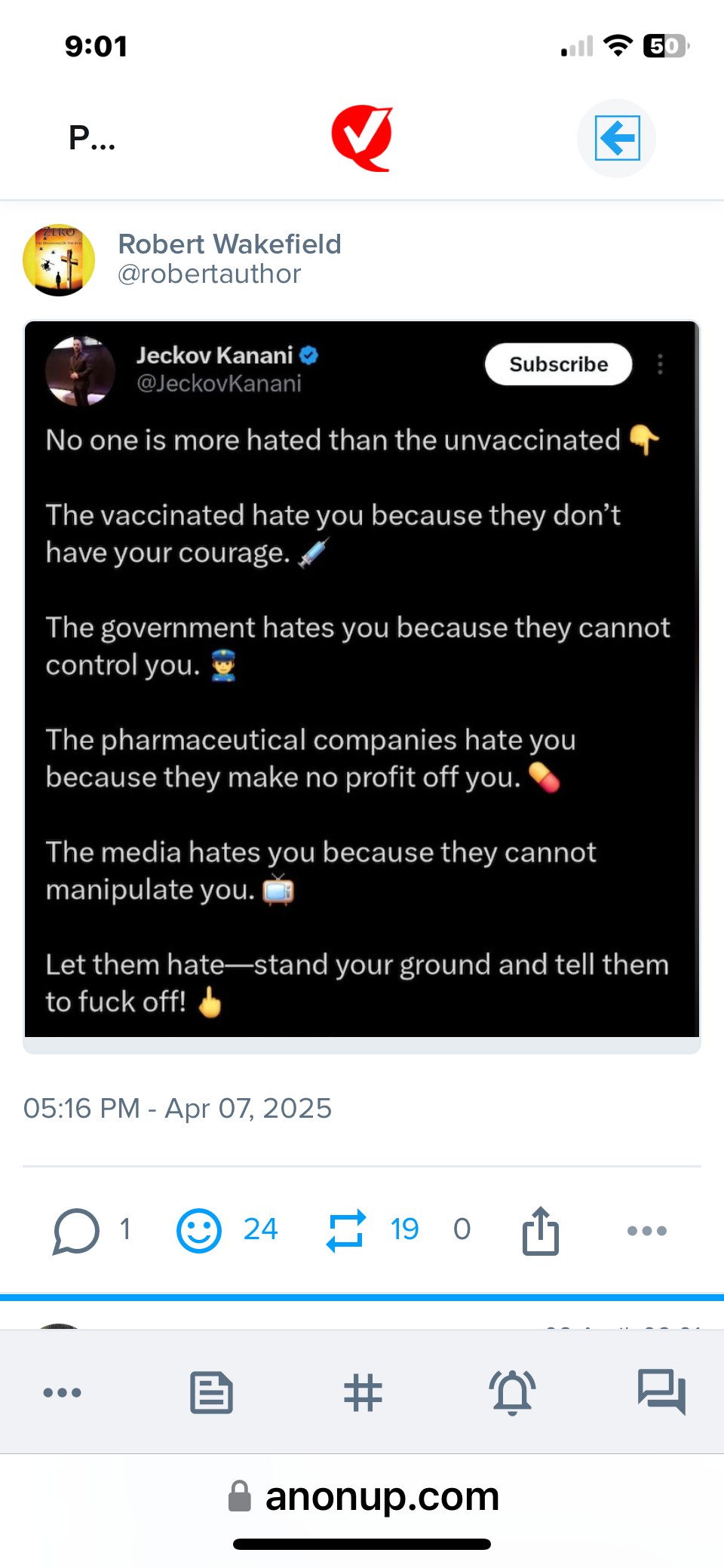Toggle the repost arrows icon

point(346,1231)
